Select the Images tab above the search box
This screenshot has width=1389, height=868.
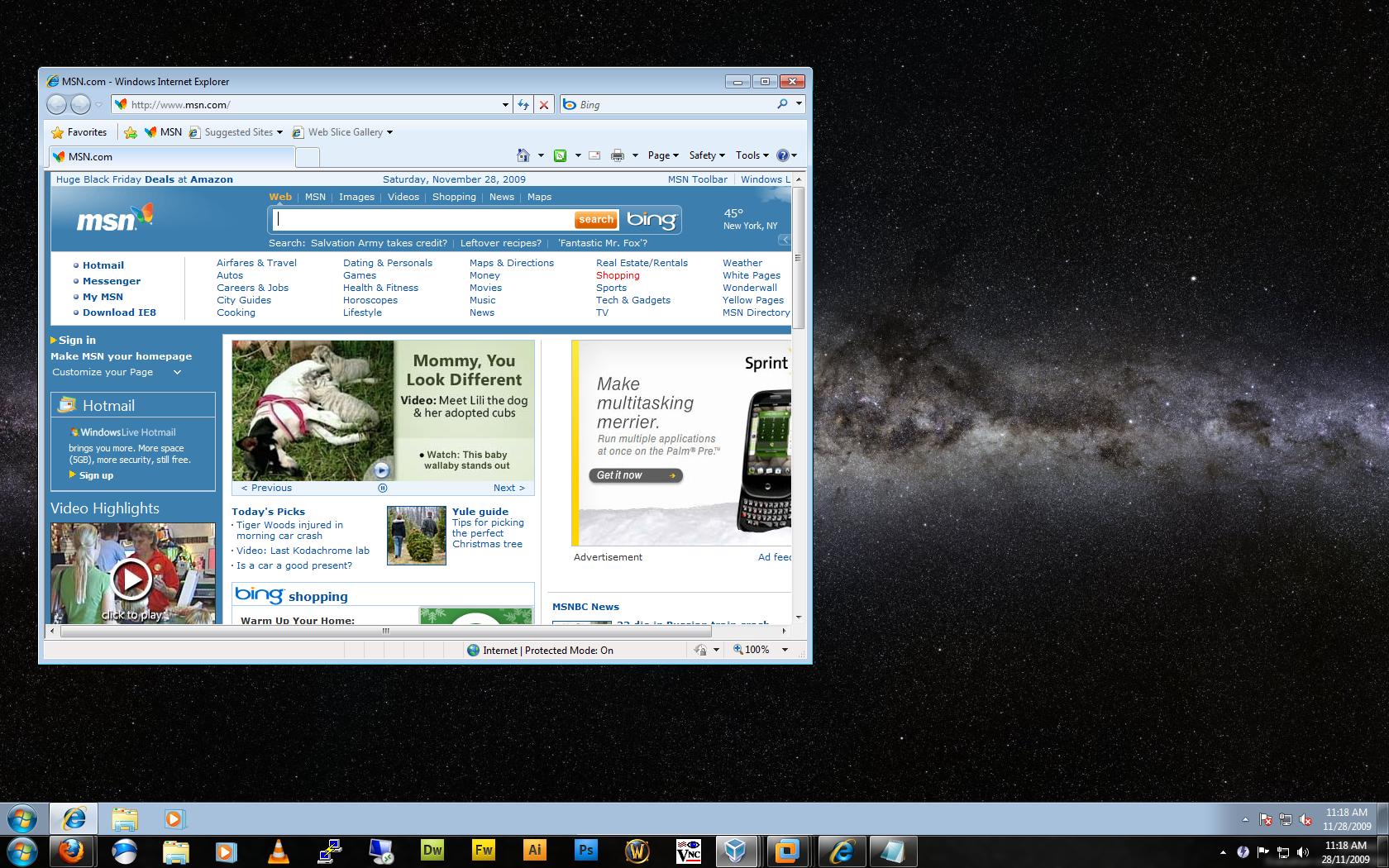click(x=356, y=197)
